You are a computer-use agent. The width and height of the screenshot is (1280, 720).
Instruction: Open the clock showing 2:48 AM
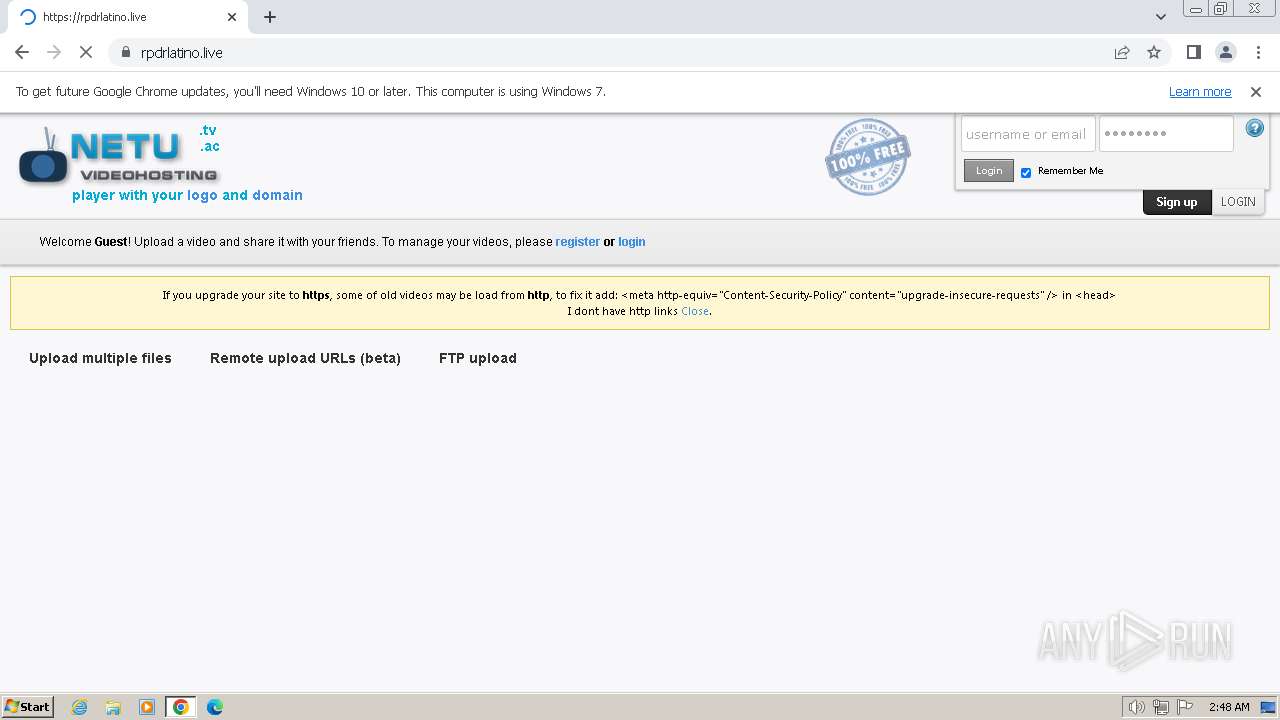click(x=1229, y=707)
